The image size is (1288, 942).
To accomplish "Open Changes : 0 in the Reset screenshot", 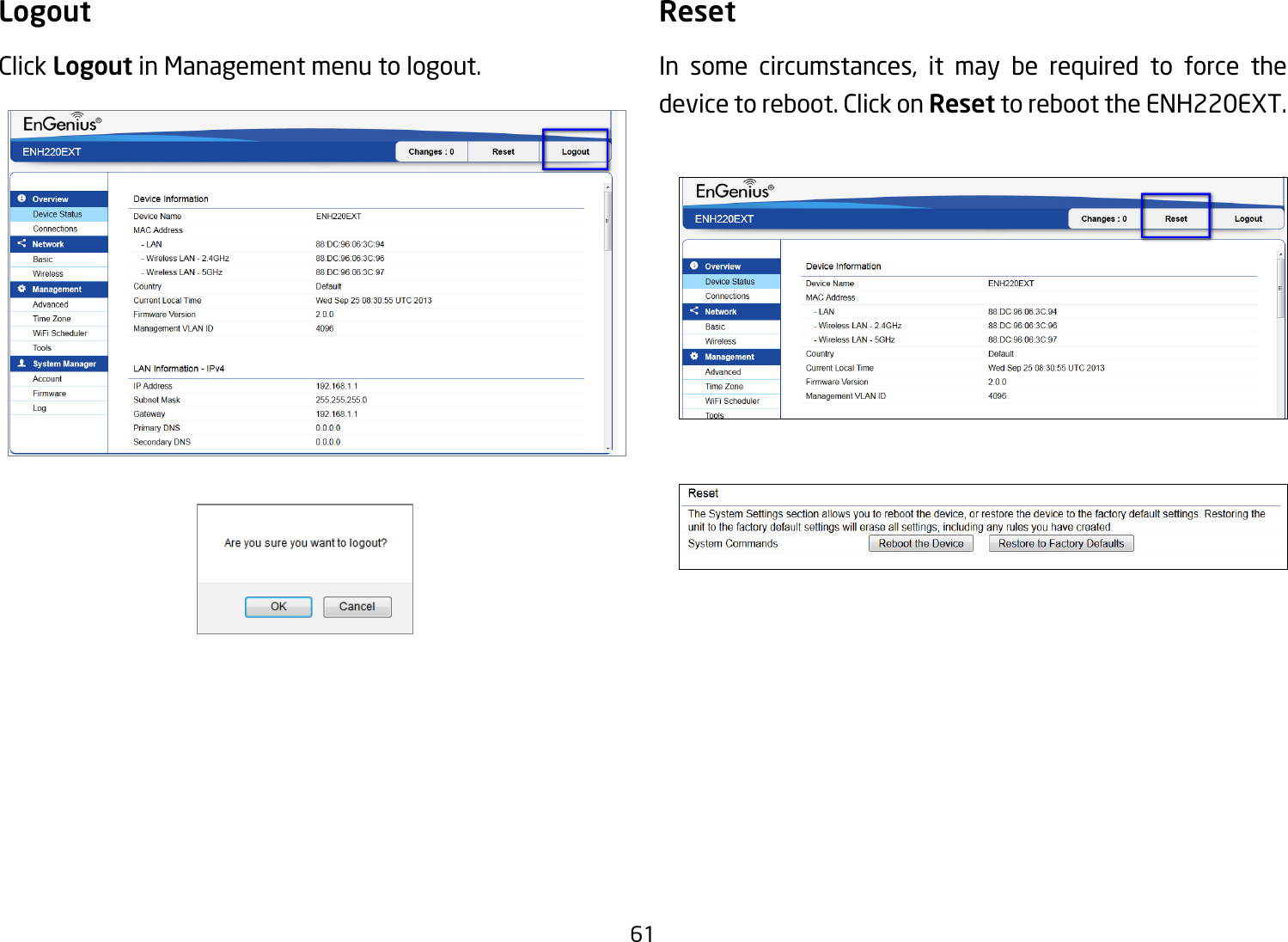I will pyautogui.click(x=1104, y=218).
